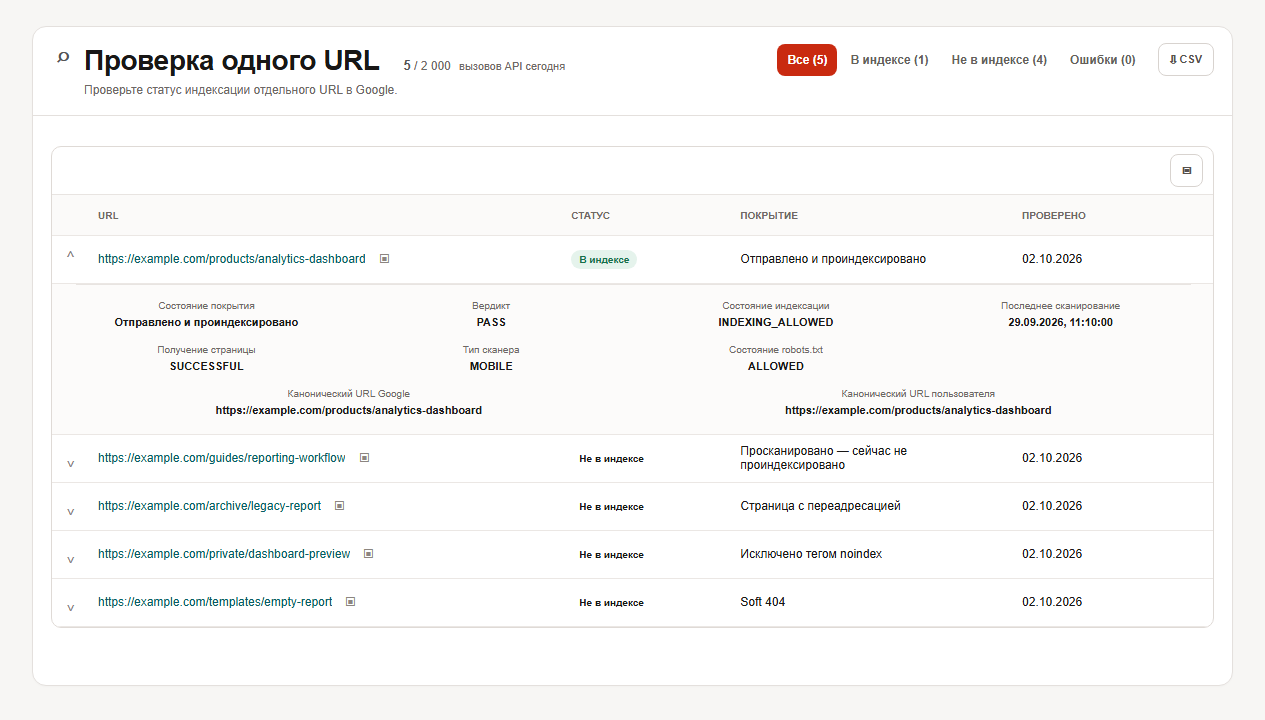1265x720 pixels.
Task: Expand the dashboard-preview row
Action: (70, 558)
